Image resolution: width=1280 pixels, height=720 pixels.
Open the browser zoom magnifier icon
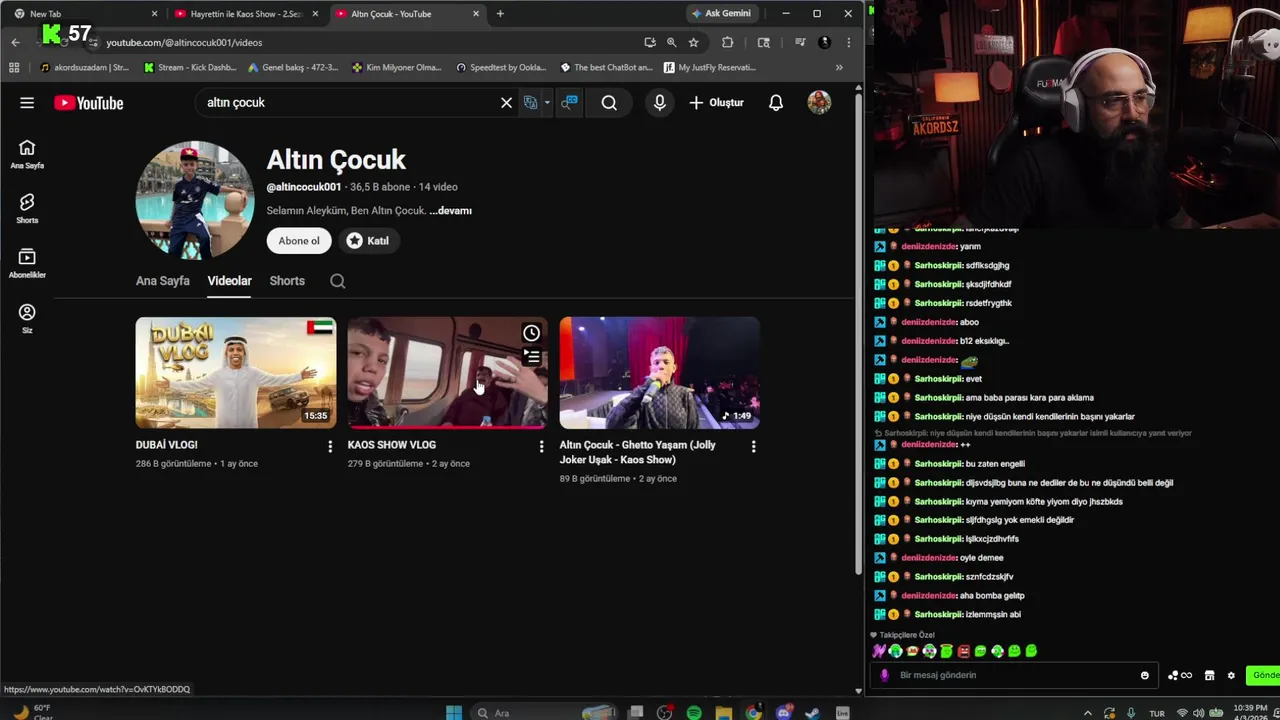[x=671, y=42]
